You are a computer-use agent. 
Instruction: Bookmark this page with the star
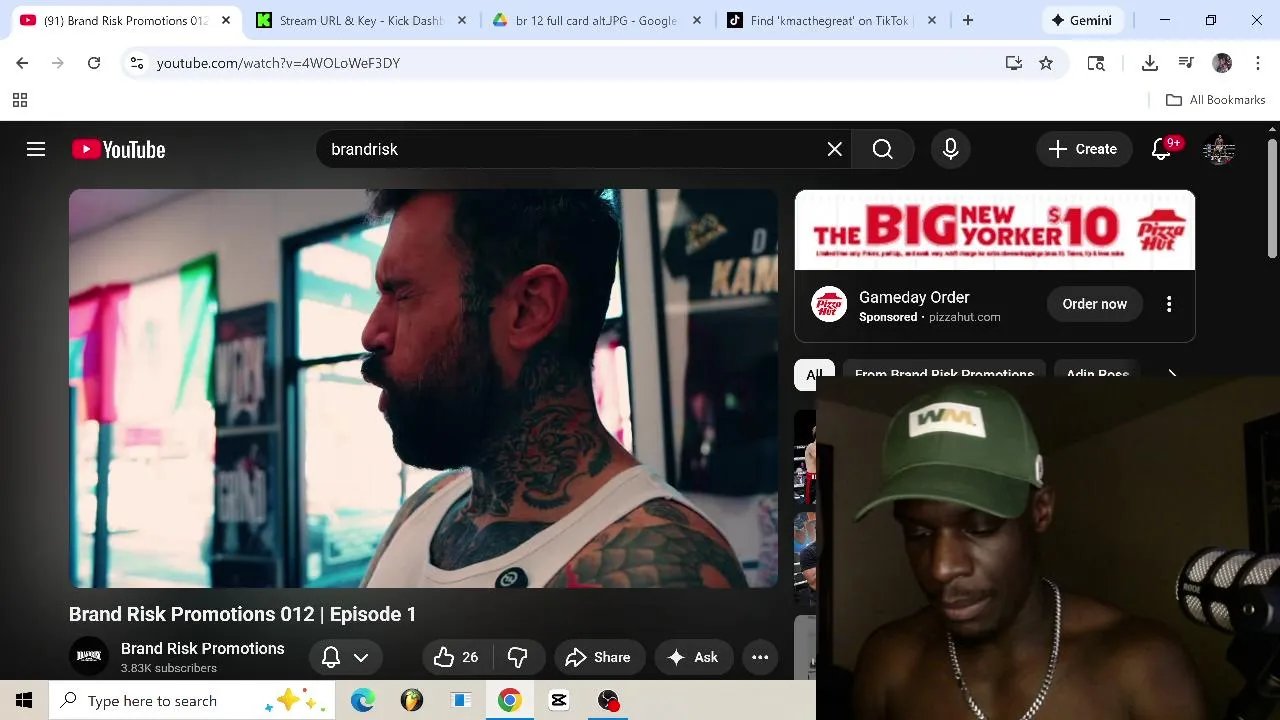(x=1046, y=63)
